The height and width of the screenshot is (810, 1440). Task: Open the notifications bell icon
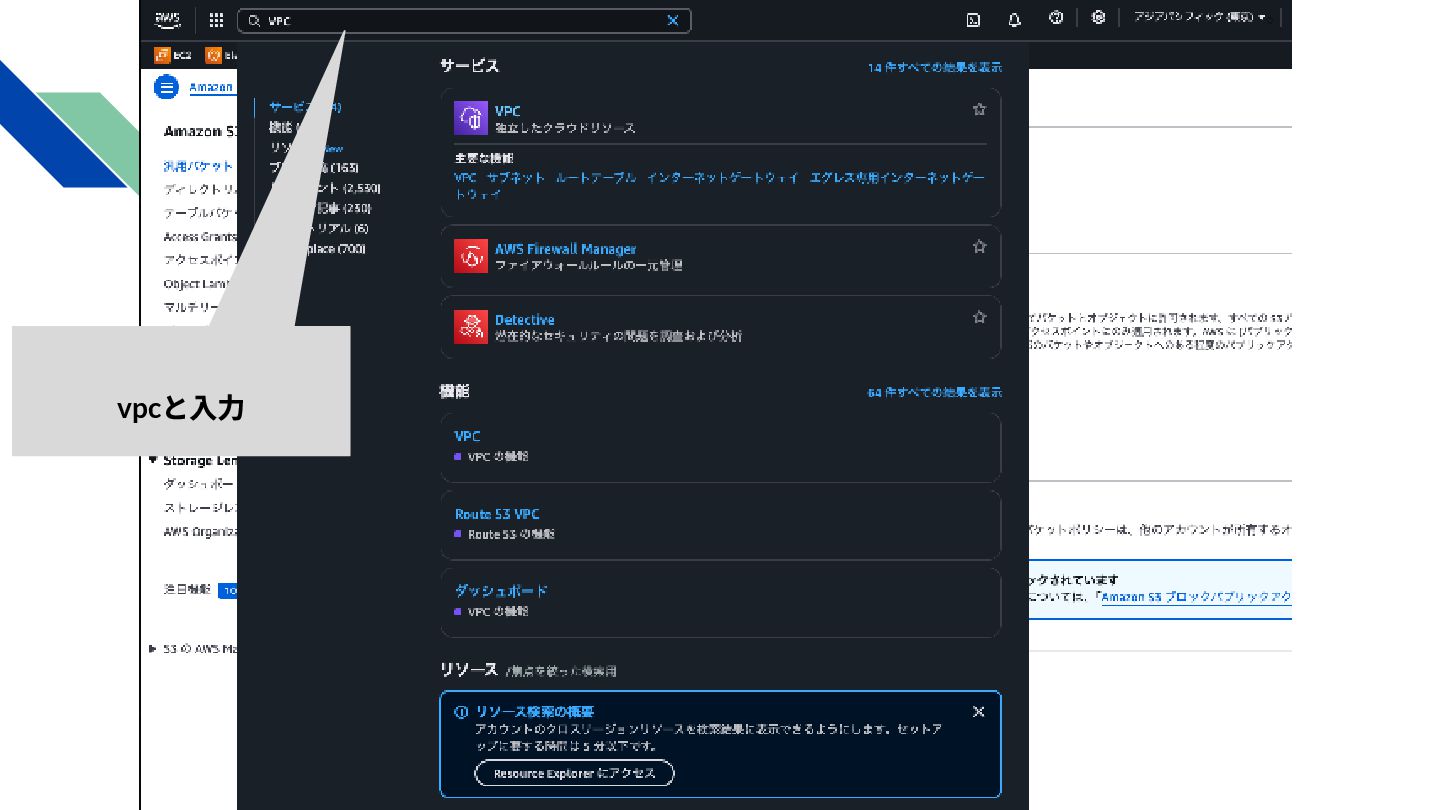(1014, 19)
